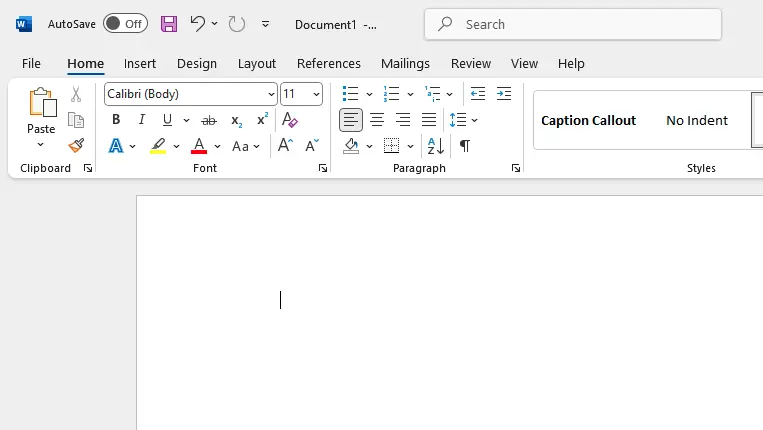Viewport: 763px width, 430px height.
Task: Apply strikethrough formatting
Action: click(209, 120)
